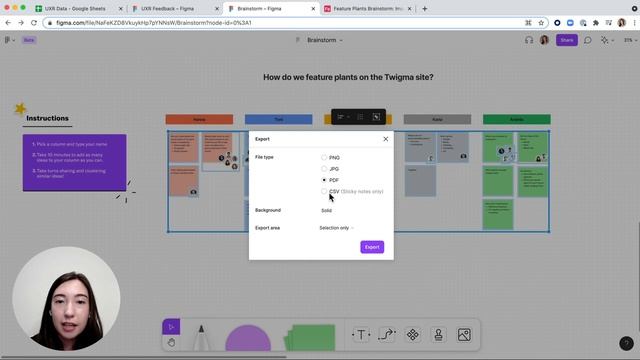640x360 pixels.
Task: Click the presenter webcam video circle
Action: point(66,298)
